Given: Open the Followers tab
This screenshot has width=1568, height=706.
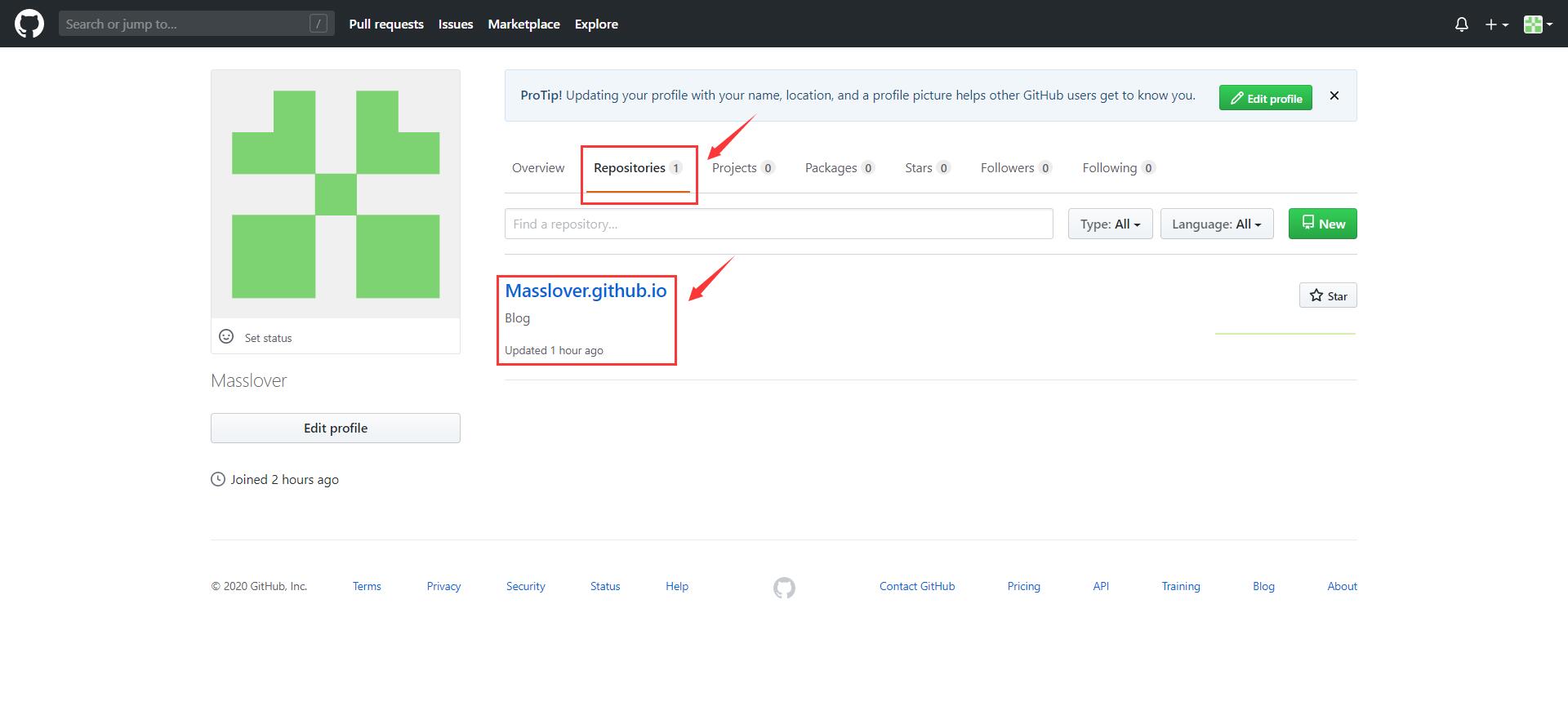Looking at the screenshot, I should point(1016,168).
